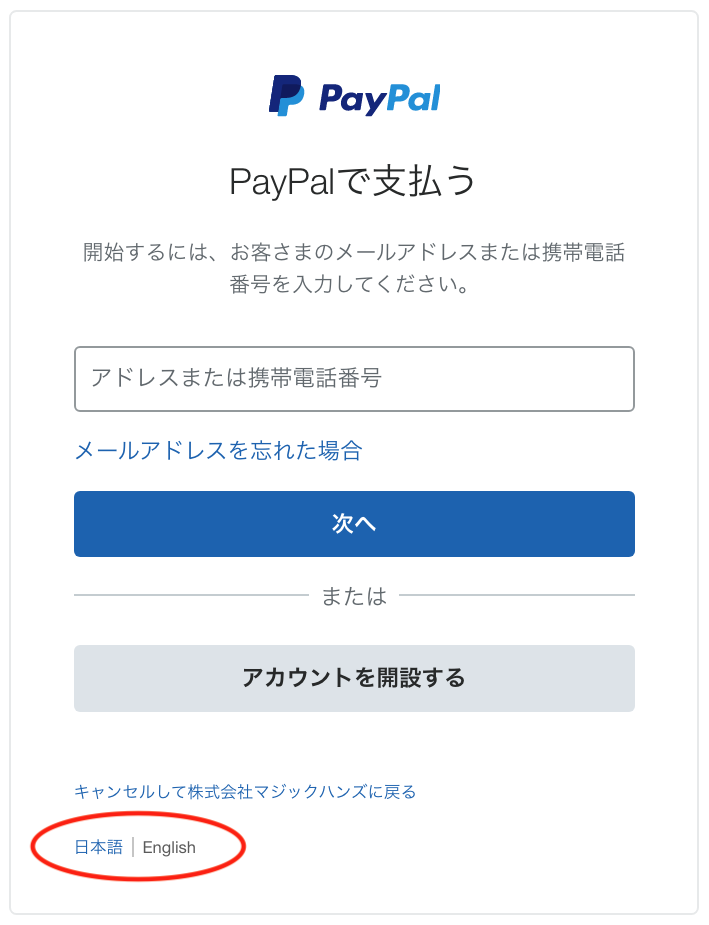Viewport: 709px width, 925px height.
Task: Click the blue 次へ button
Action: [354, 524]
